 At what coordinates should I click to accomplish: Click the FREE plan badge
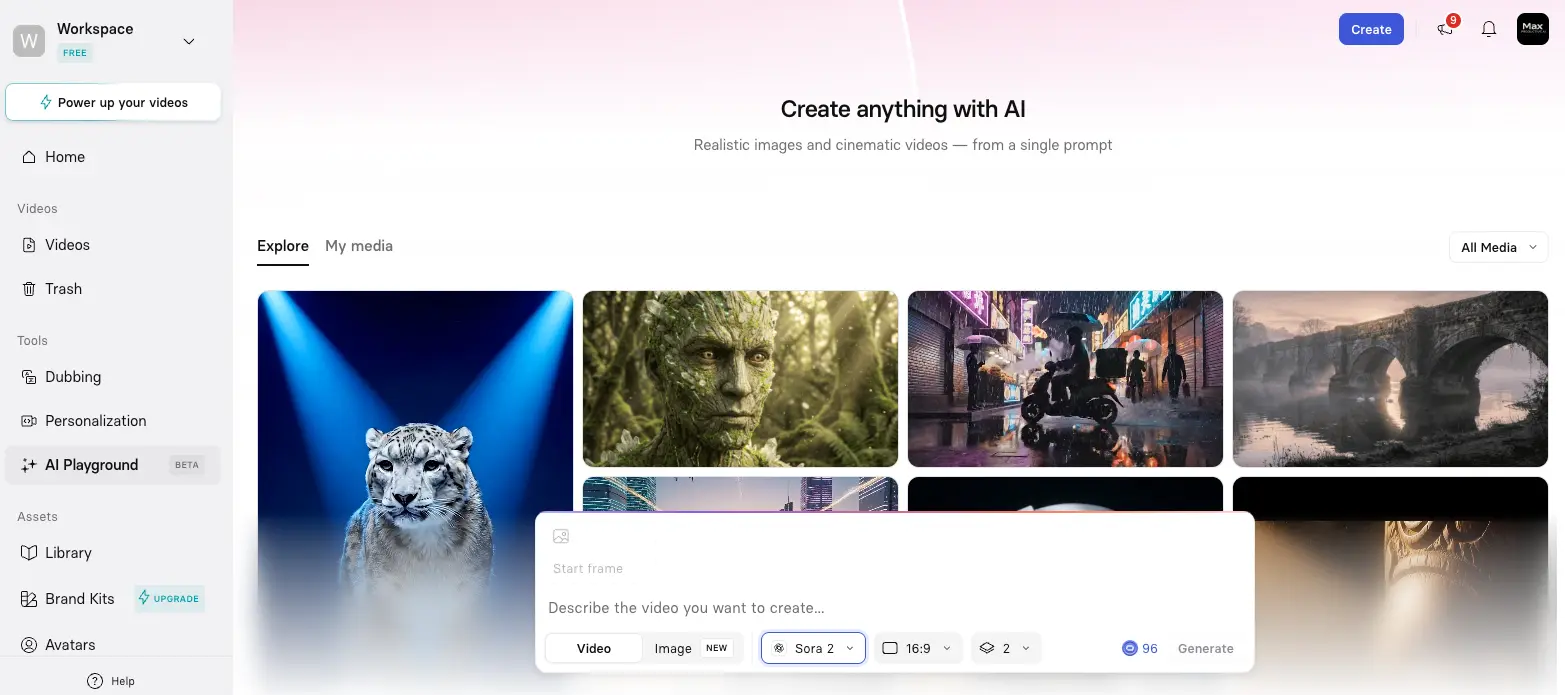75,53
